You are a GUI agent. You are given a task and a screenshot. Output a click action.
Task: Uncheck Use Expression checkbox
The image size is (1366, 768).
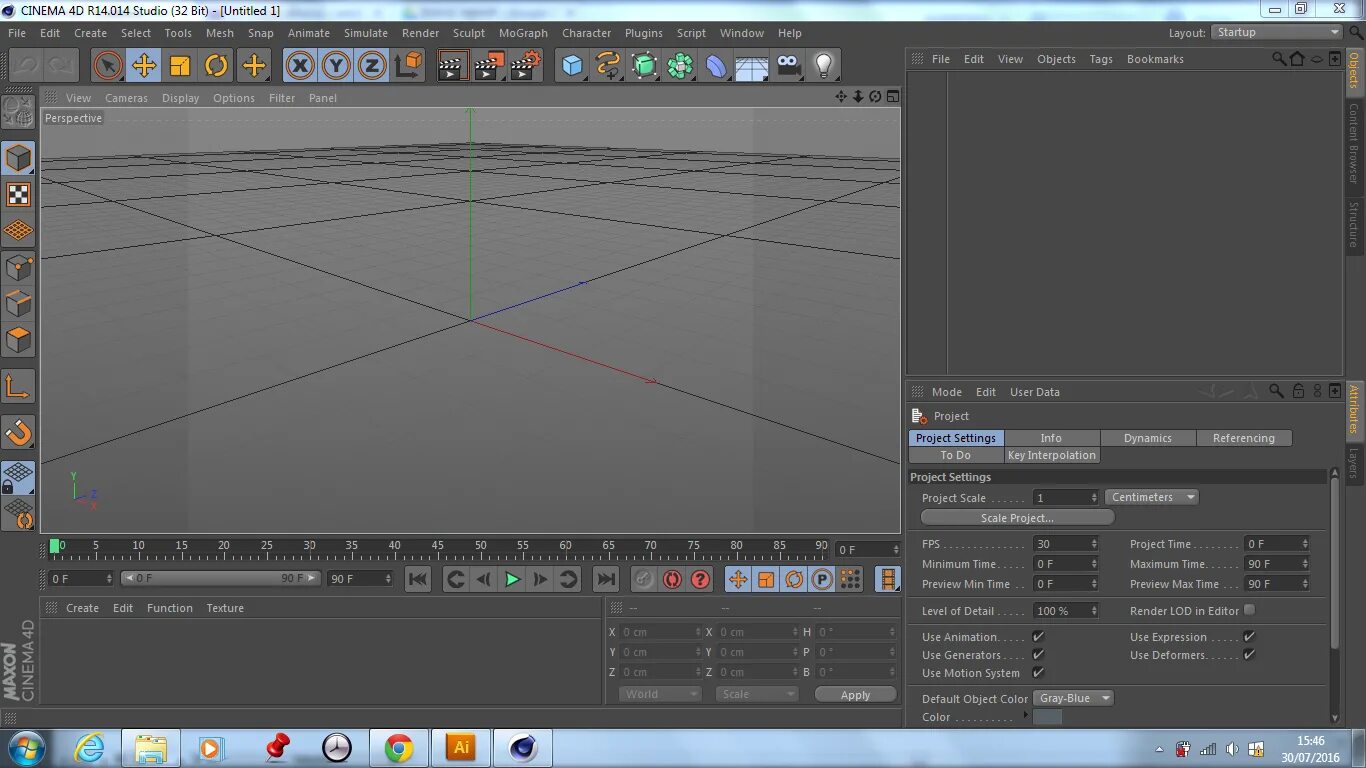click(1249, 637)
